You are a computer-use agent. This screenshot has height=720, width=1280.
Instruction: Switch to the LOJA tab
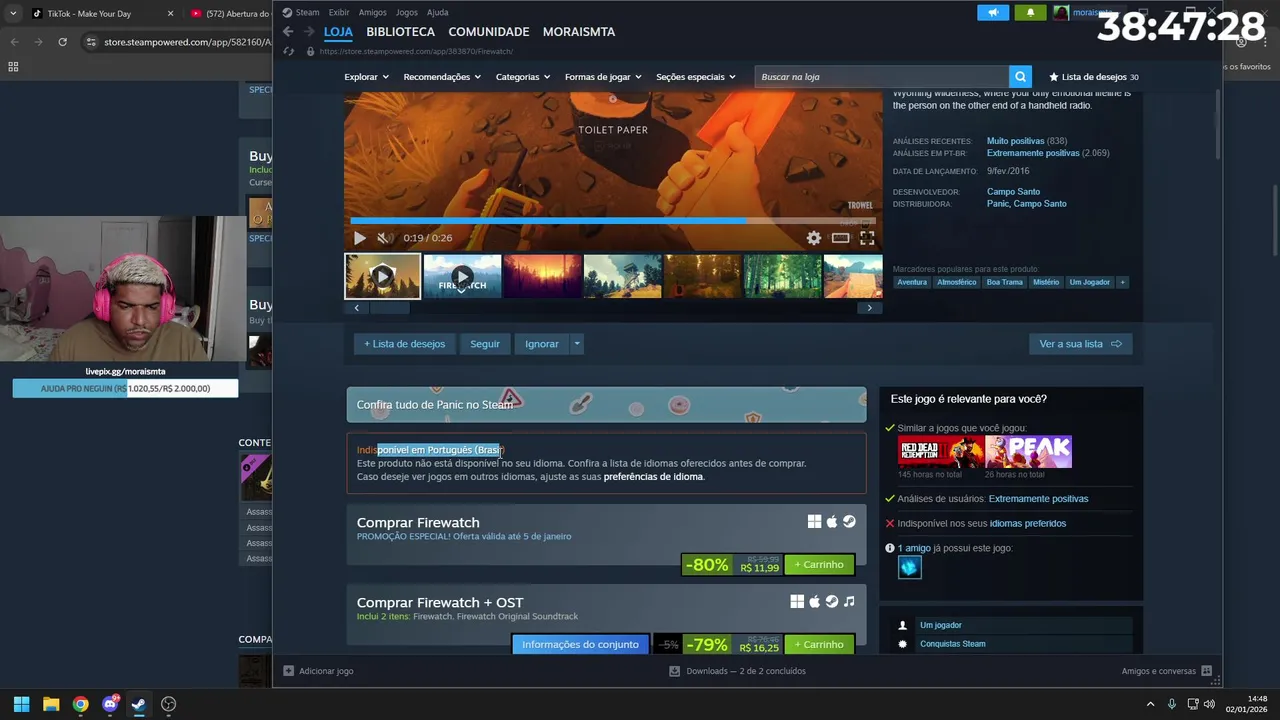[338, 32]
